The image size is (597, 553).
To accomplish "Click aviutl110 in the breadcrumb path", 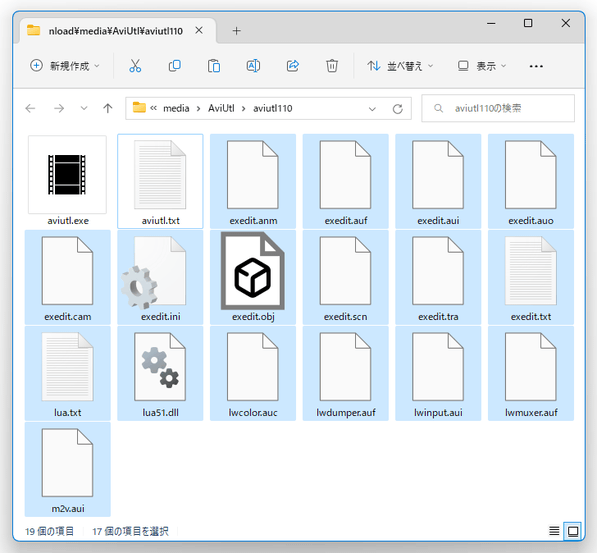I will 273,108.
